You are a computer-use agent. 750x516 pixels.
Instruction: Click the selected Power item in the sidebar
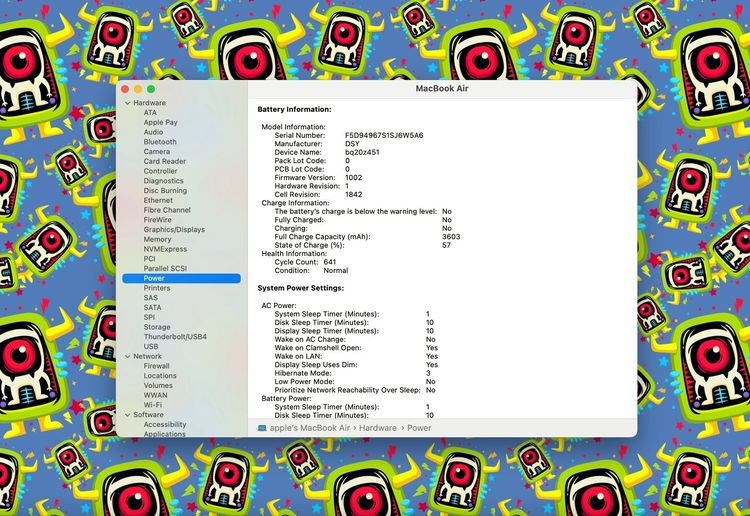(154, 278)
